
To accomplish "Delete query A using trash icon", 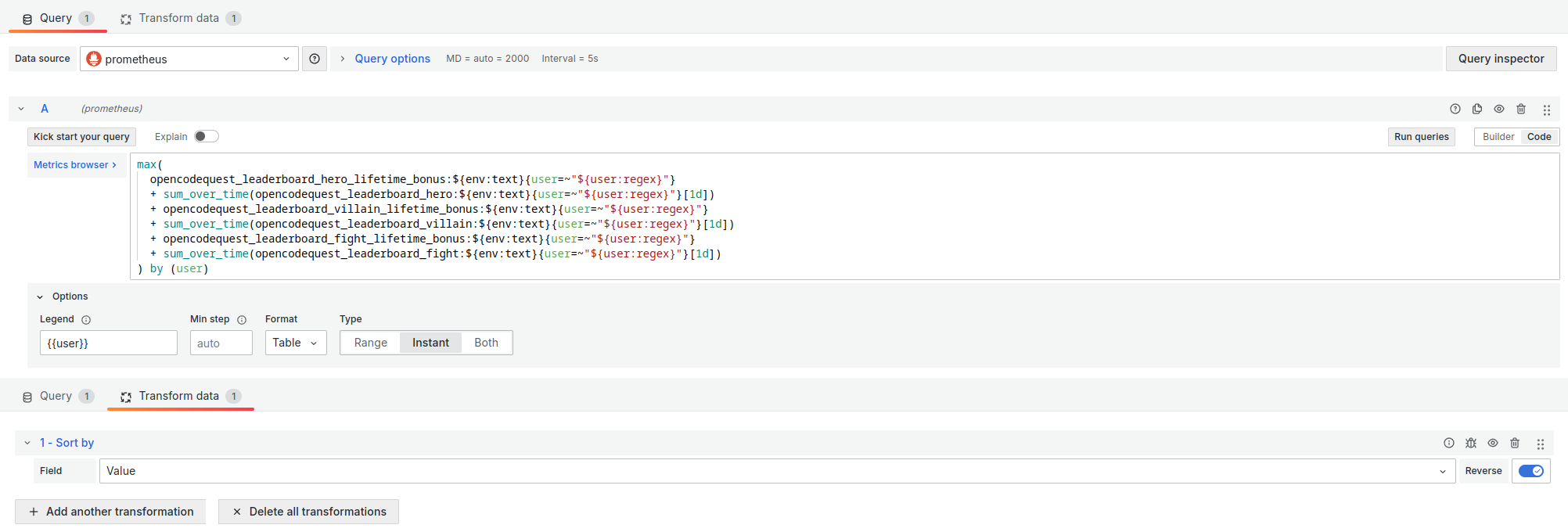I will [x=1521, y=109].
